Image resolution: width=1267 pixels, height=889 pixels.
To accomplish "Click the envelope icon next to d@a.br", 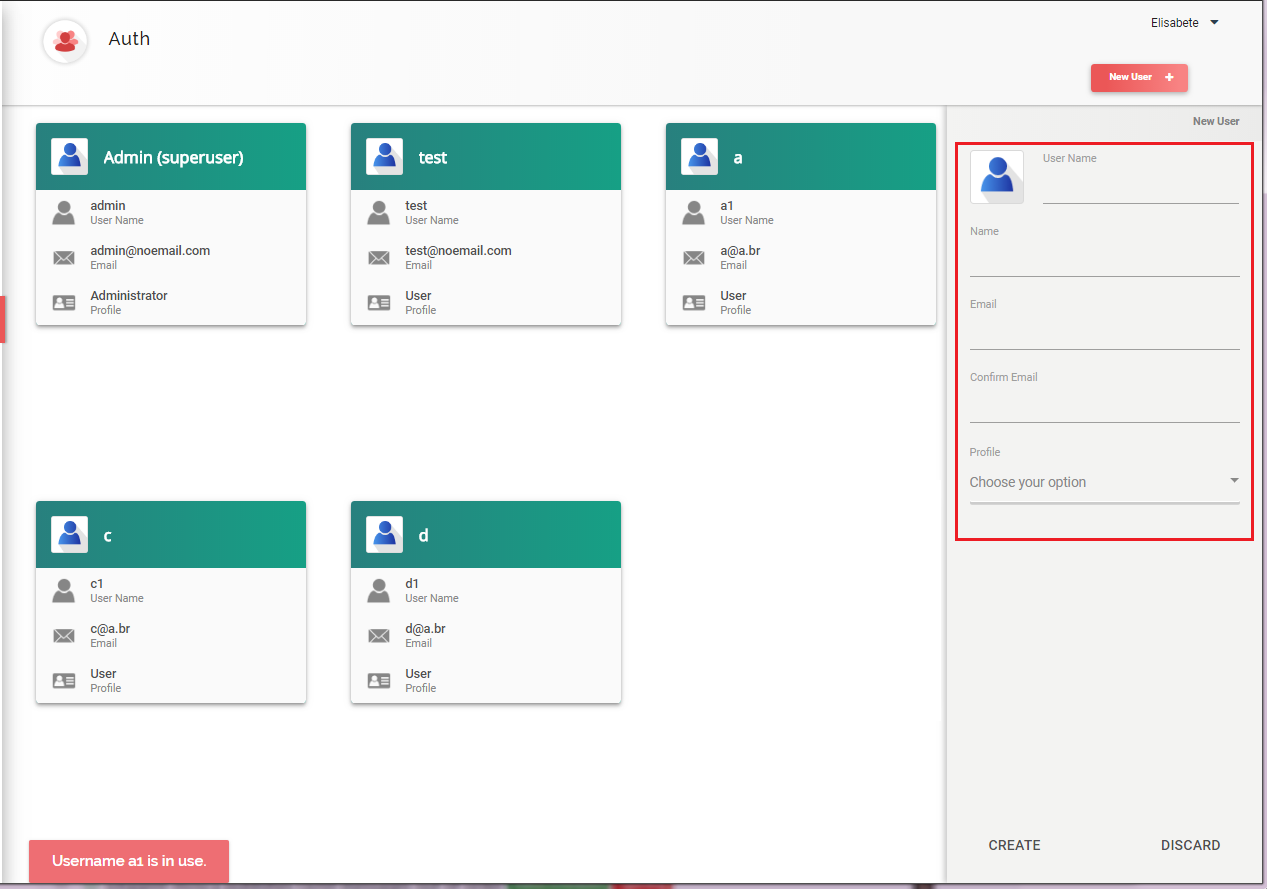I will [x=378, y=635].
